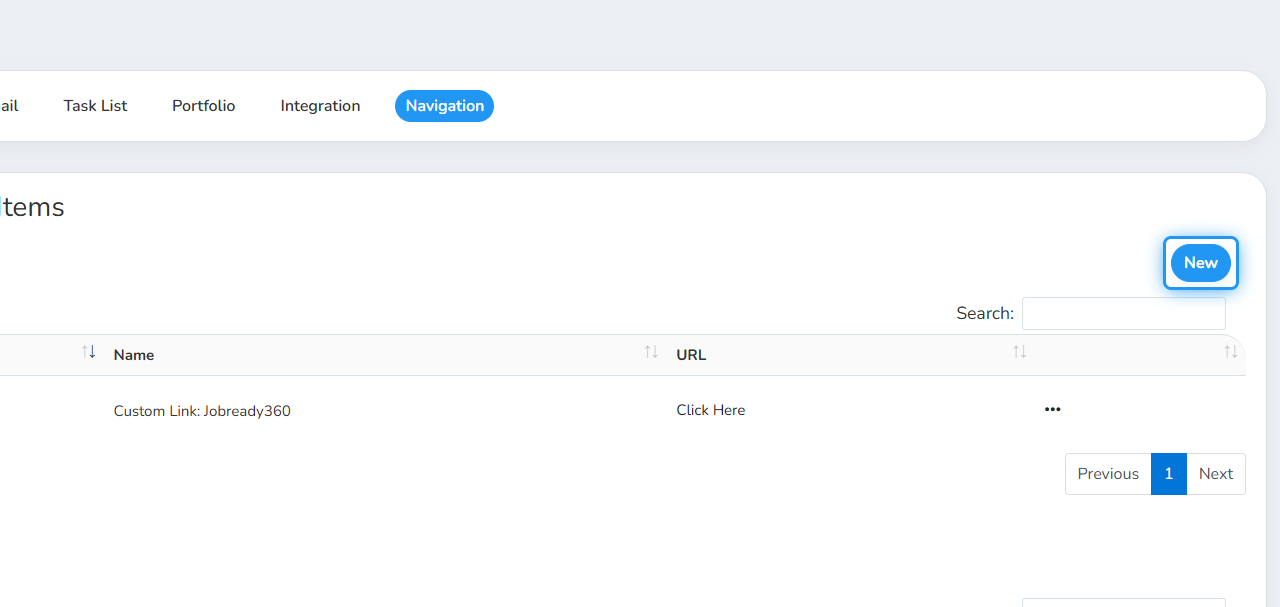Go to the Next page
This screenshot has height=607, width=1280.
pos(1216,474)
